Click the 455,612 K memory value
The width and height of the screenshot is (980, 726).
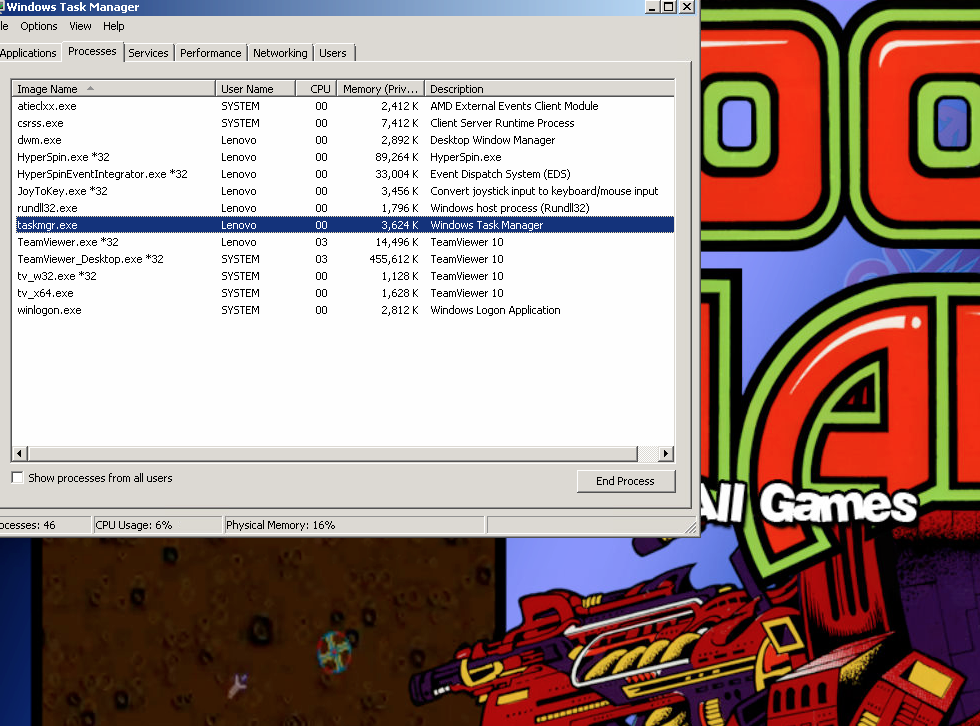pos(394,259)
